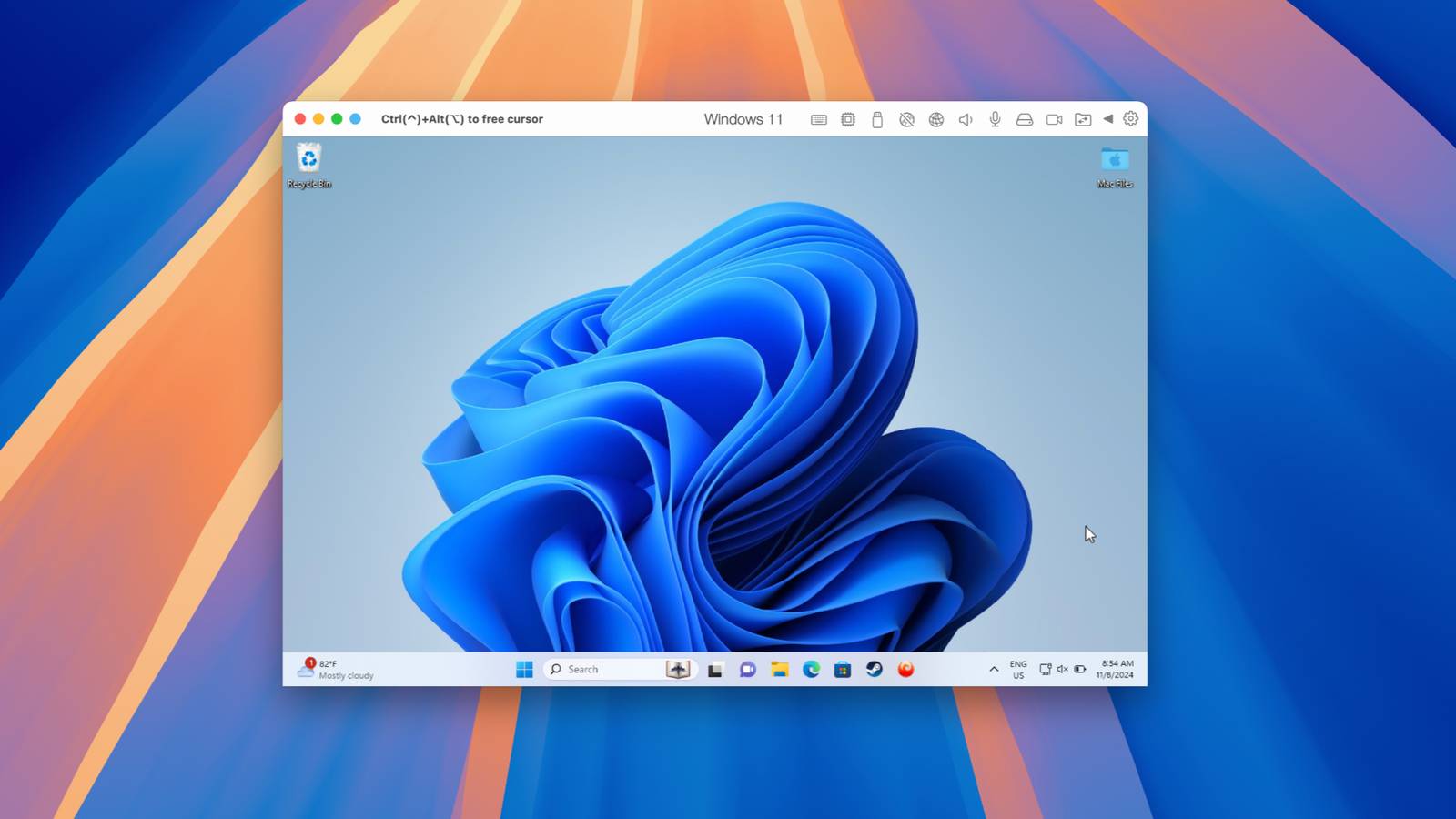The width and height of the screenshot is (1456, 819).
Task: Click the USB device icon
Action: (877, 119)
